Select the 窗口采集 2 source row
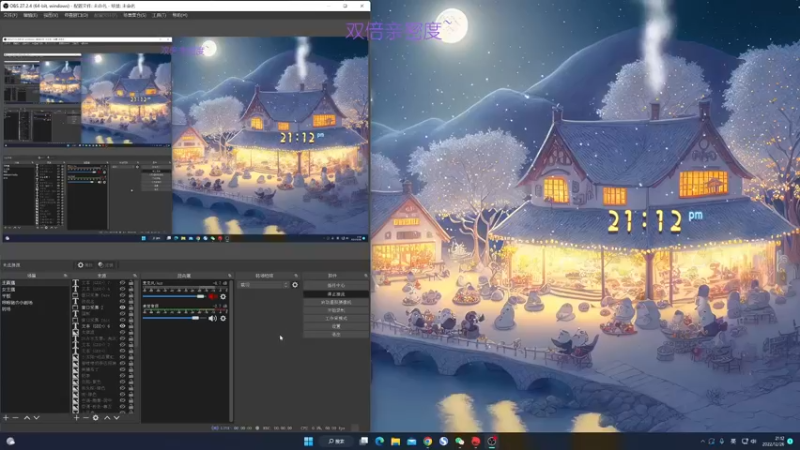800x450 pixels. pos(103,307)
